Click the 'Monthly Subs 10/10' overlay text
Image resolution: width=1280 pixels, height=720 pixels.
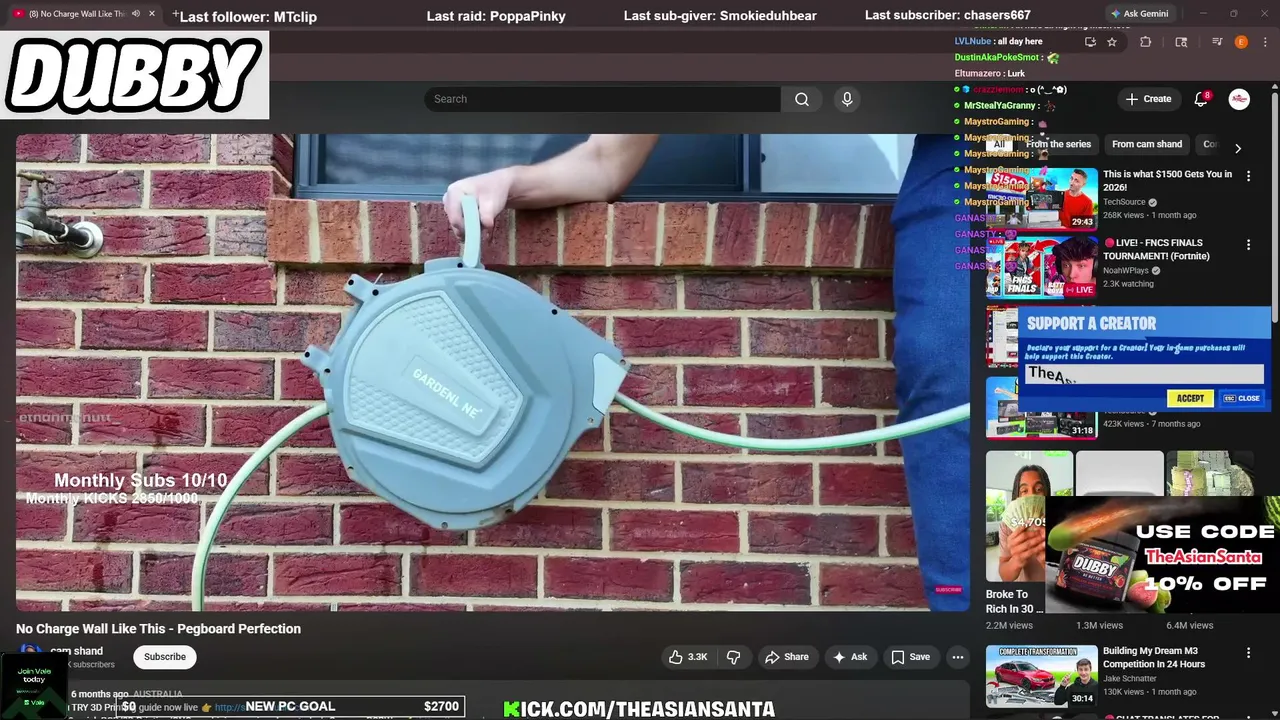pos(141,480)
